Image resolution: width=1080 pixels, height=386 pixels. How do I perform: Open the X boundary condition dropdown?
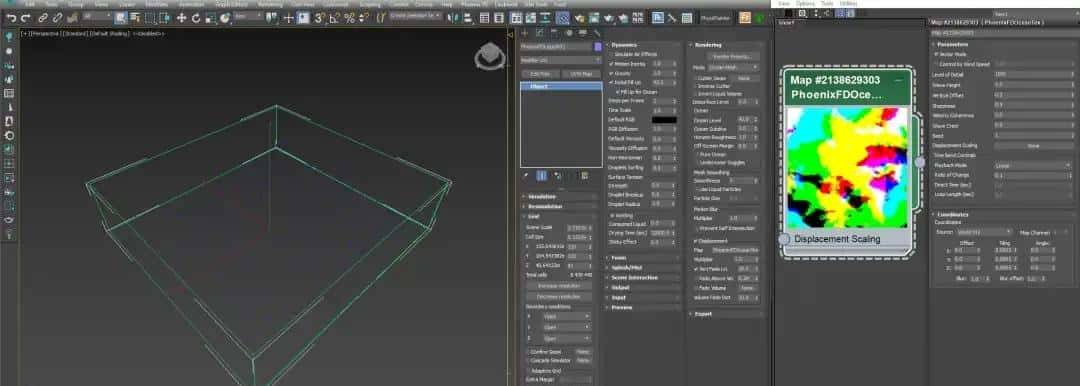[x=566, y=316]
